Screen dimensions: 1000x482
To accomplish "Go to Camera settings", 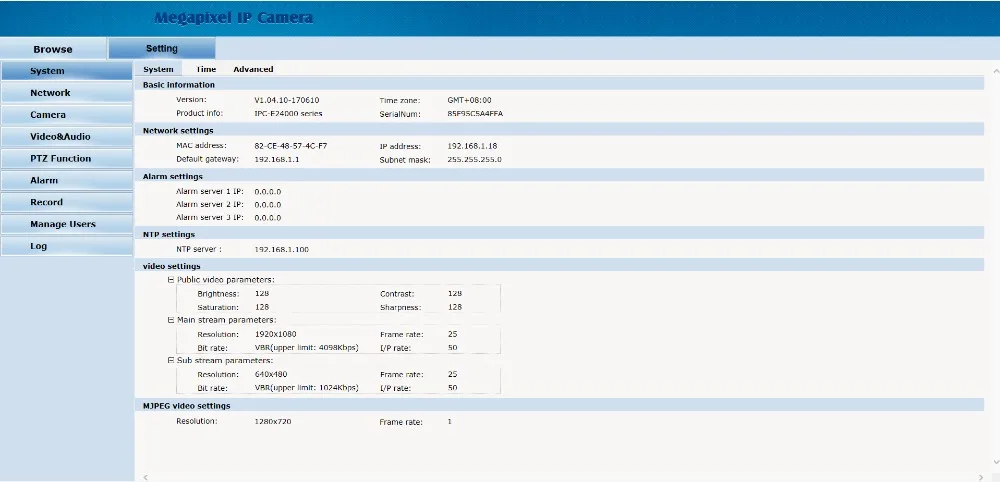I will (x=66, y=115).
